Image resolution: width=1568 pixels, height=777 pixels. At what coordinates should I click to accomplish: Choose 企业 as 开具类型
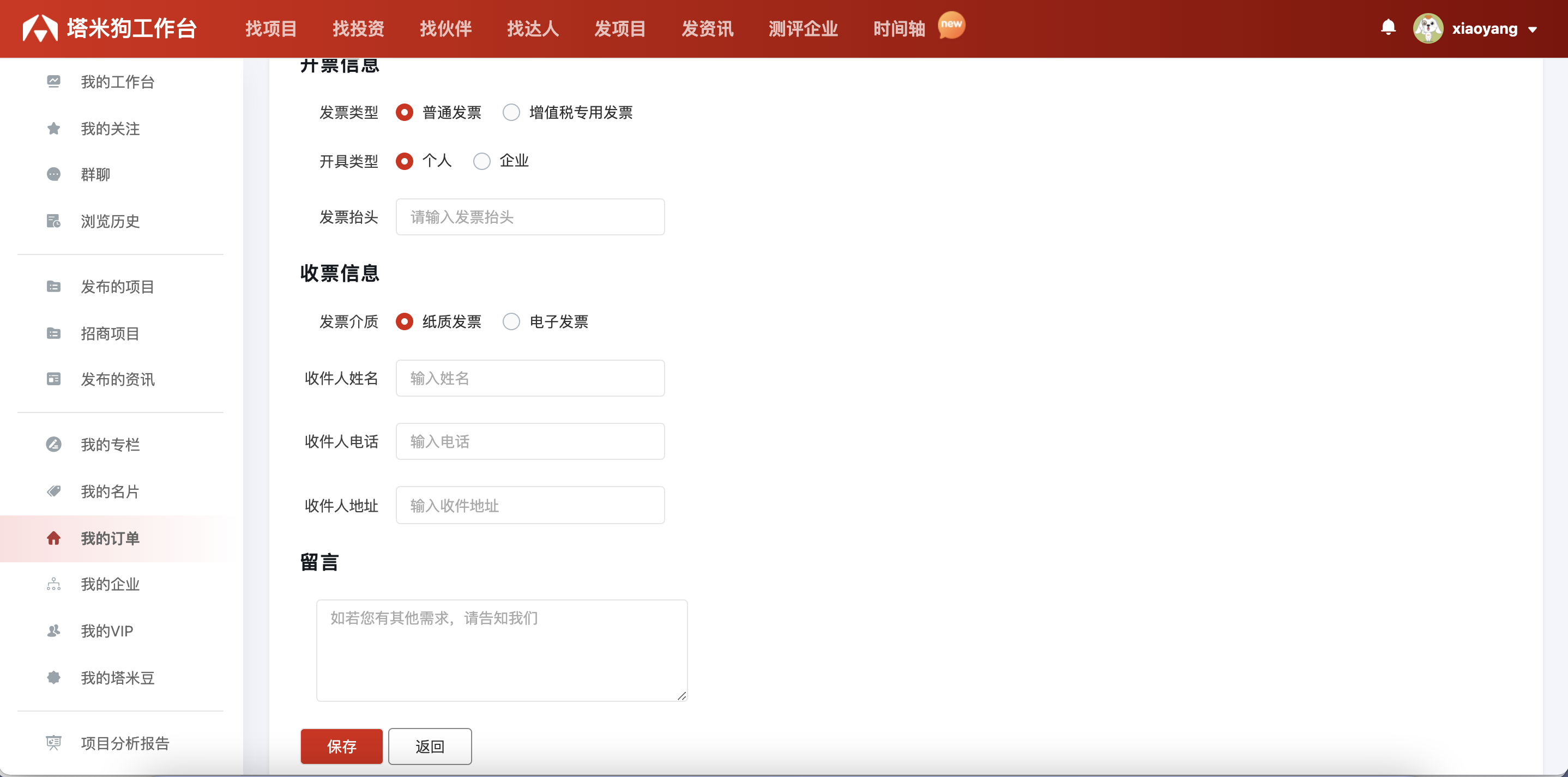[x=481, y=161]
